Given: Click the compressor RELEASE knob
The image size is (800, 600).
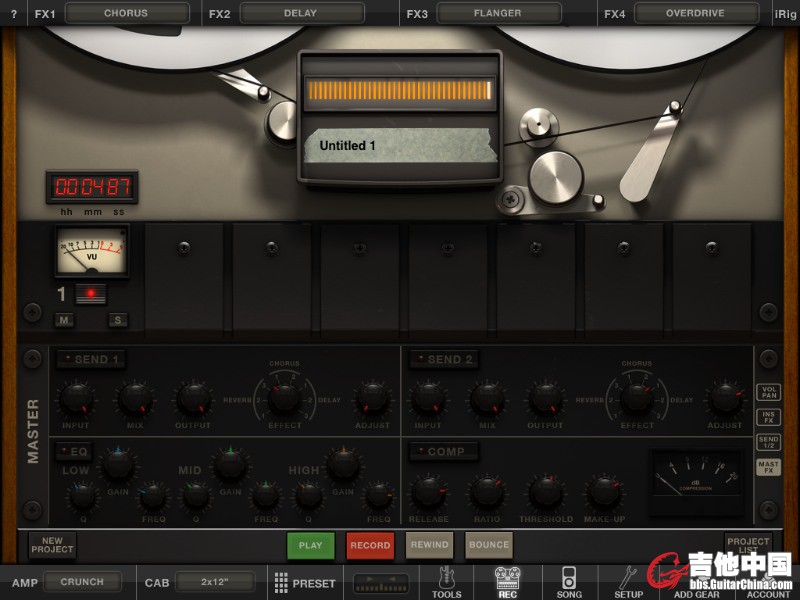Looking at the screenshot, I should (x=429, y=493).
